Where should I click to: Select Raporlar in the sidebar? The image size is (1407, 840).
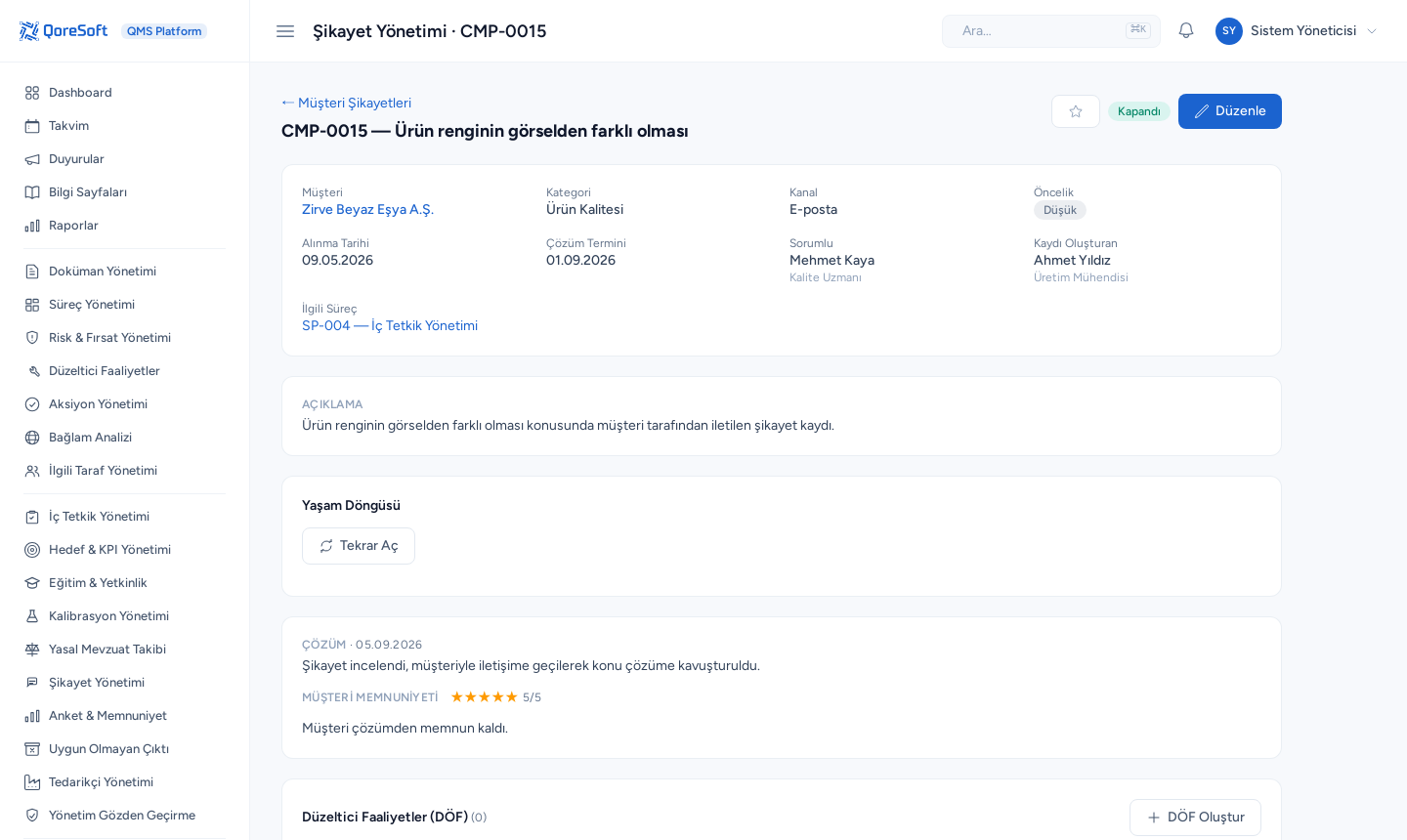coord(125,226)
